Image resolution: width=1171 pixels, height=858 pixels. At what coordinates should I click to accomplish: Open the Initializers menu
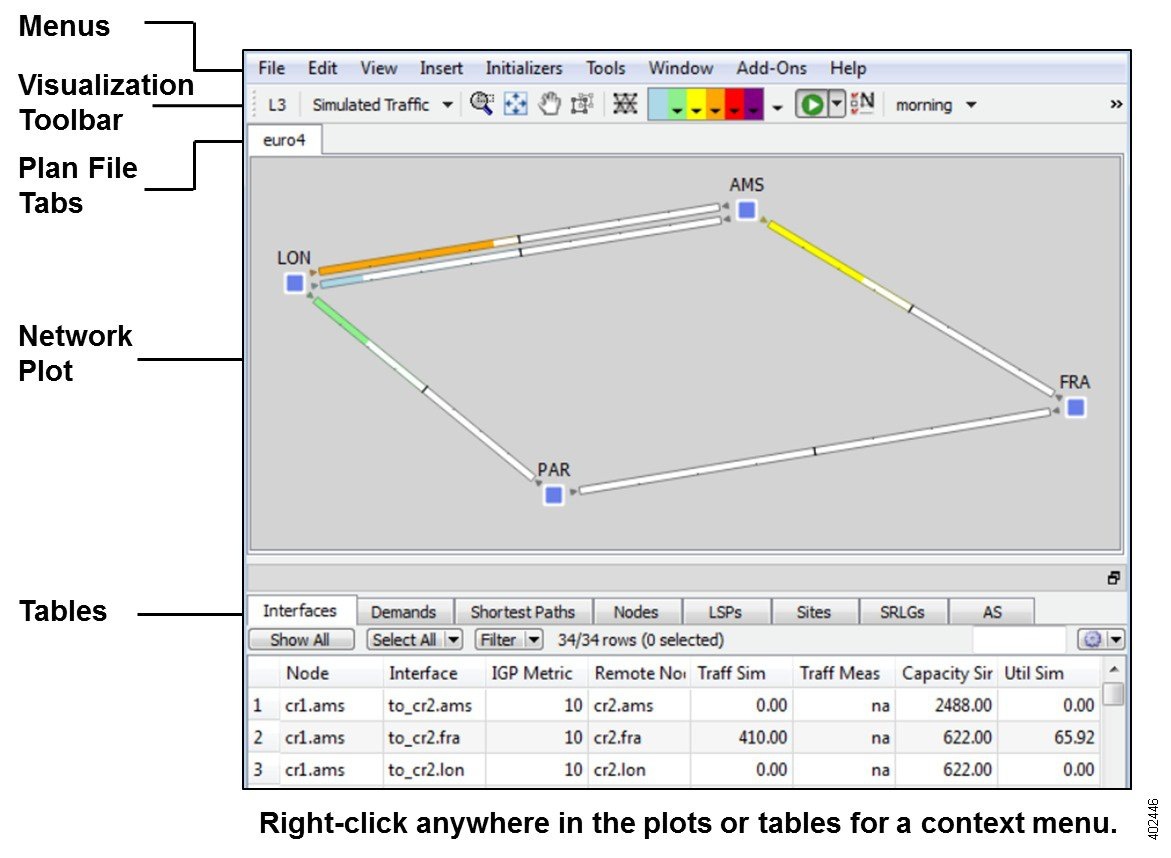click(524, 68)
